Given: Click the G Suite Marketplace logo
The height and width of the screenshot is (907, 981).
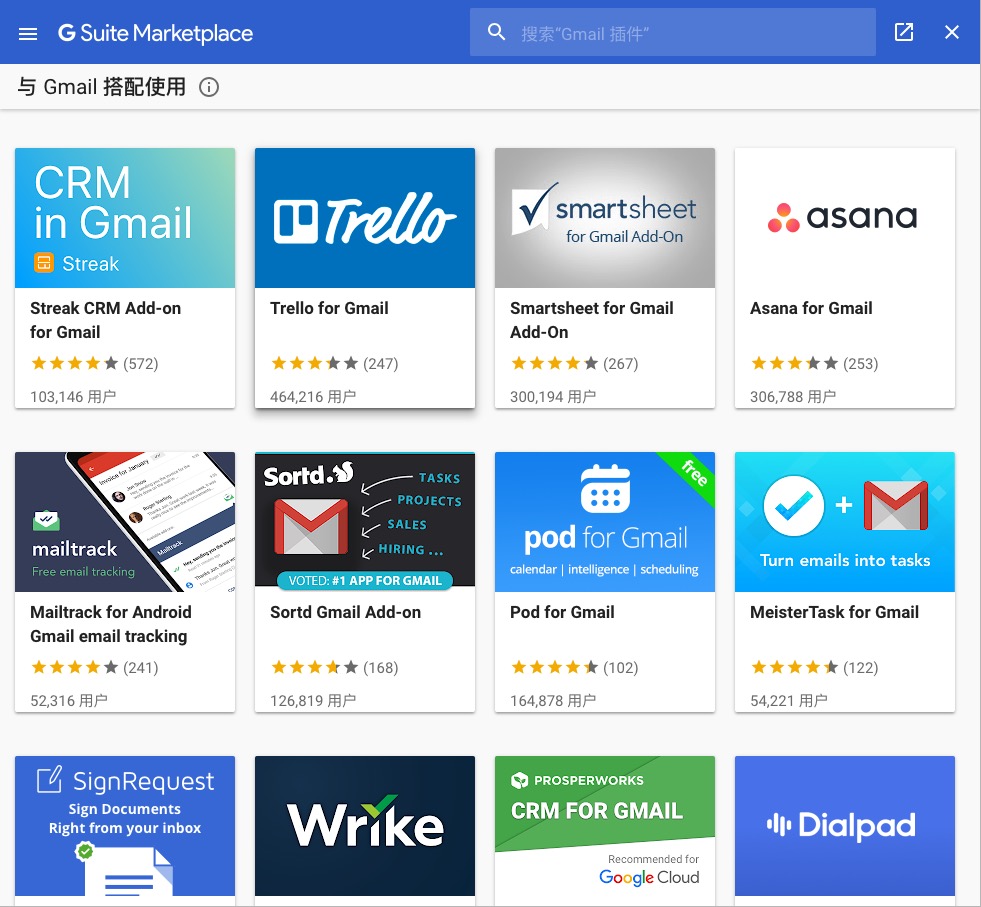Looking at the screenshot, I should pos(156,33).
